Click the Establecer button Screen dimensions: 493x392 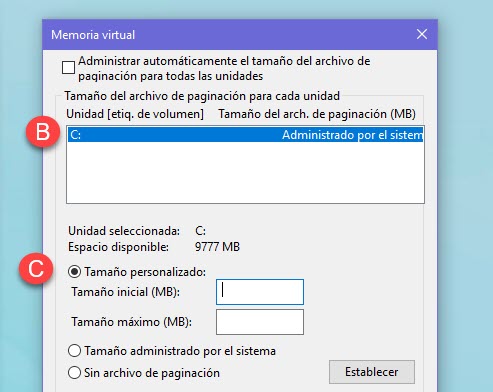coord(372,372)
